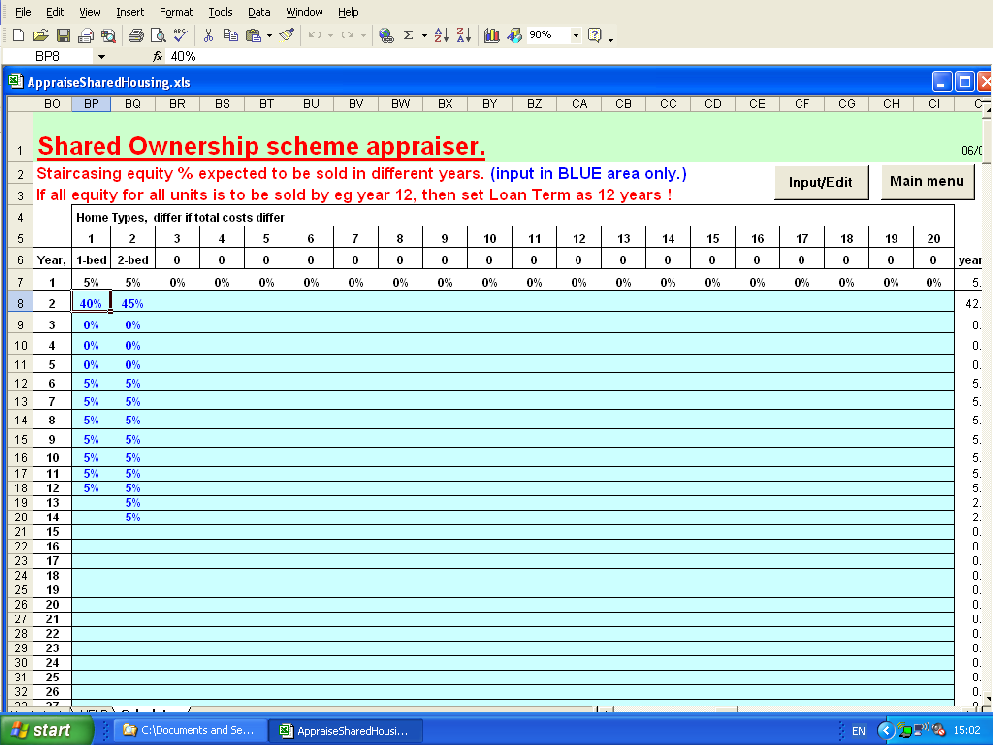Open the Format menu
This screenshot has width=993, height=745.
click(177, 12)
